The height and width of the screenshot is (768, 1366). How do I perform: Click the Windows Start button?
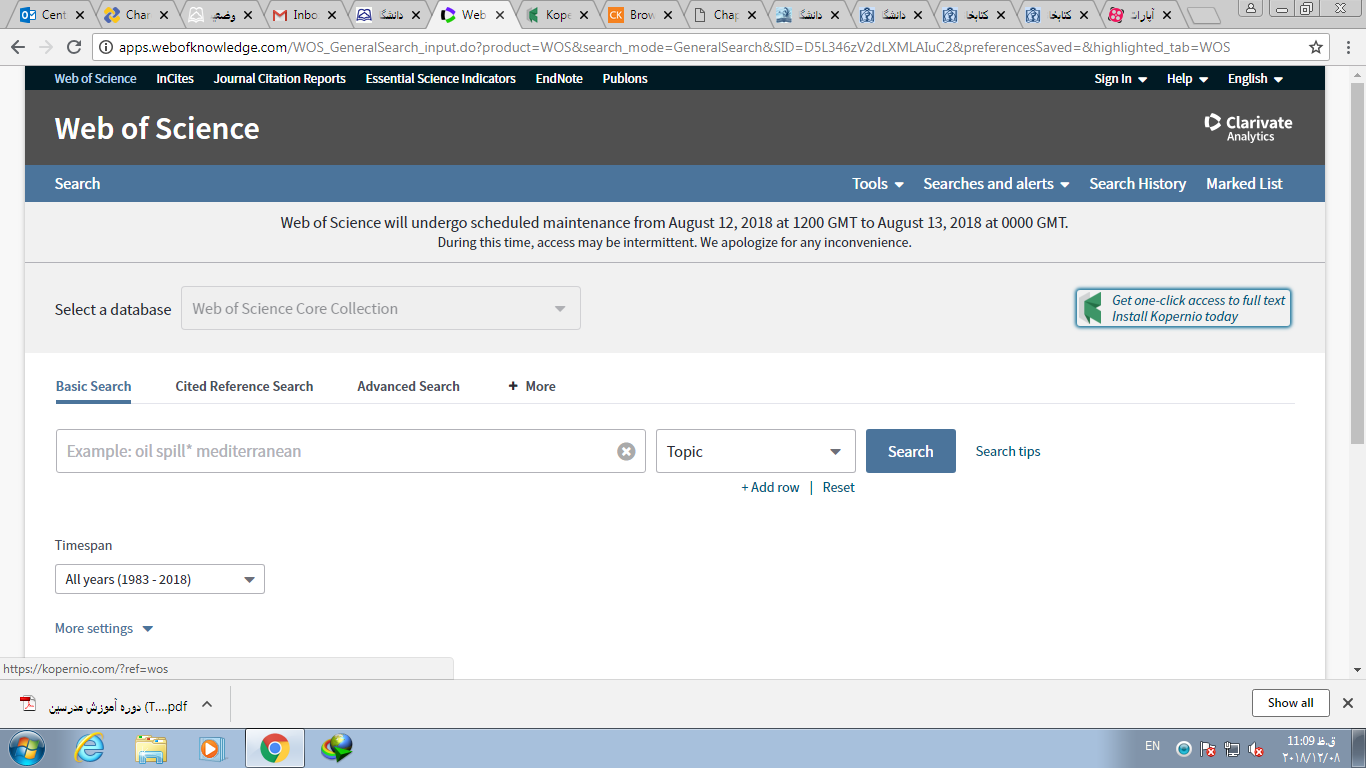27,748
